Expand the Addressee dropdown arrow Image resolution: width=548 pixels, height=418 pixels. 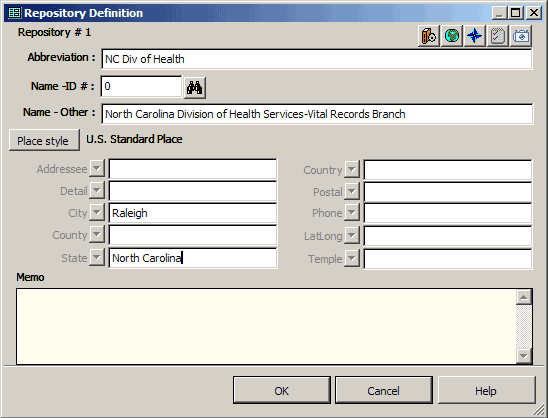pos(97,168)
